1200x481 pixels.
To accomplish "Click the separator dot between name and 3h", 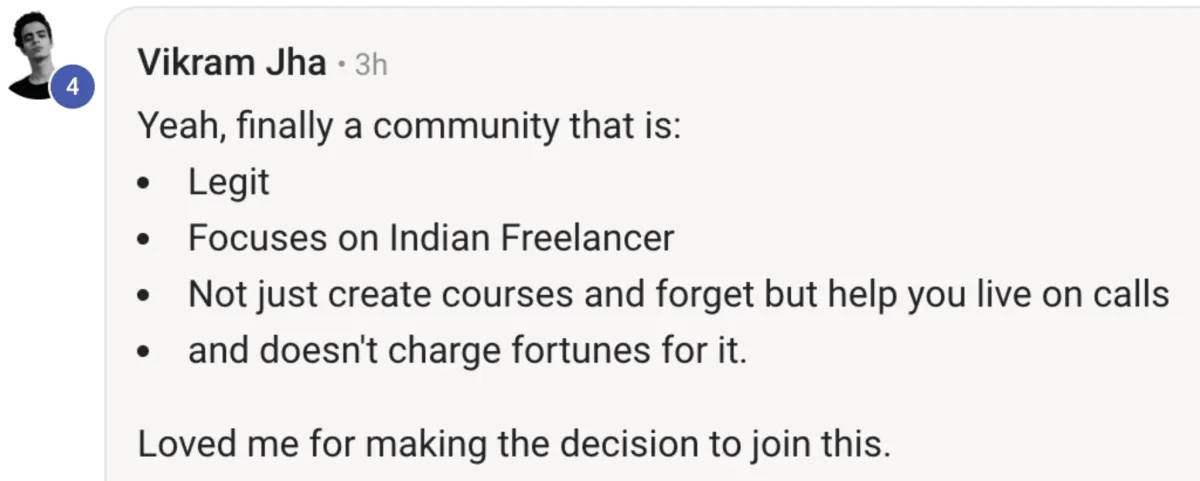I will click(x=341, y=65).
